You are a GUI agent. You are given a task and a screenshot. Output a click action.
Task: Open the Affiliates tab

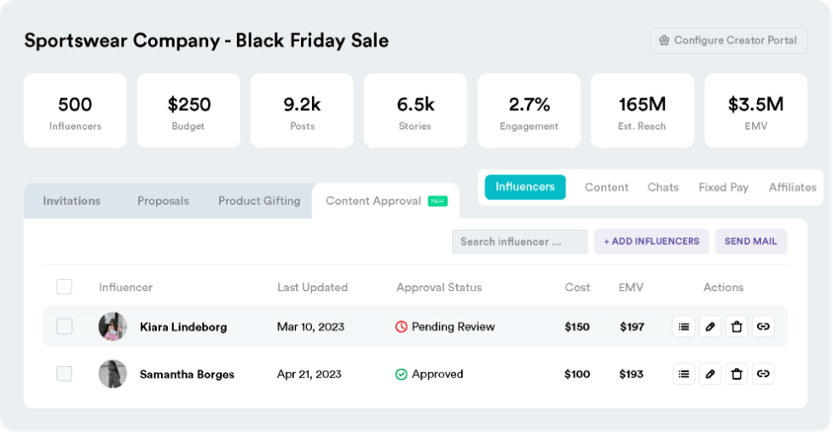[x=792, y=187]
